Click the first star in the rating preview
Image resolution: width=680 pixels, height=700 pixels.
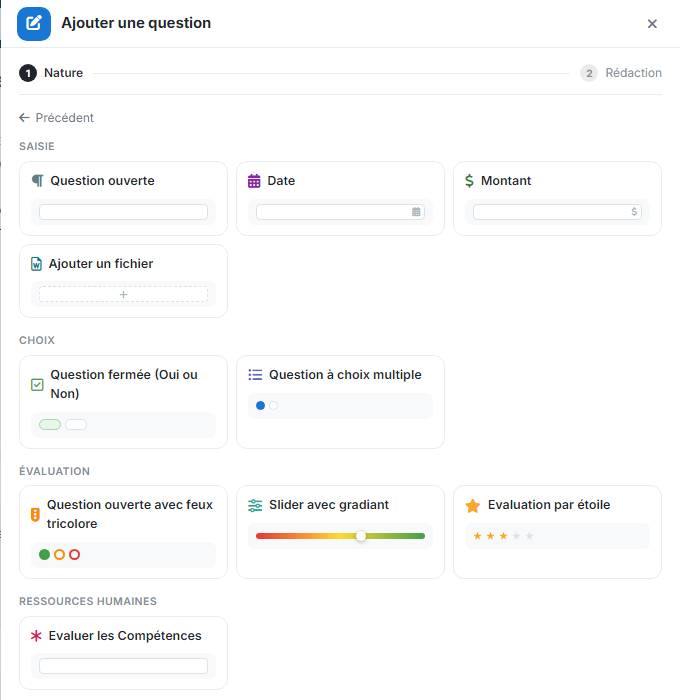tap(477, 536)
